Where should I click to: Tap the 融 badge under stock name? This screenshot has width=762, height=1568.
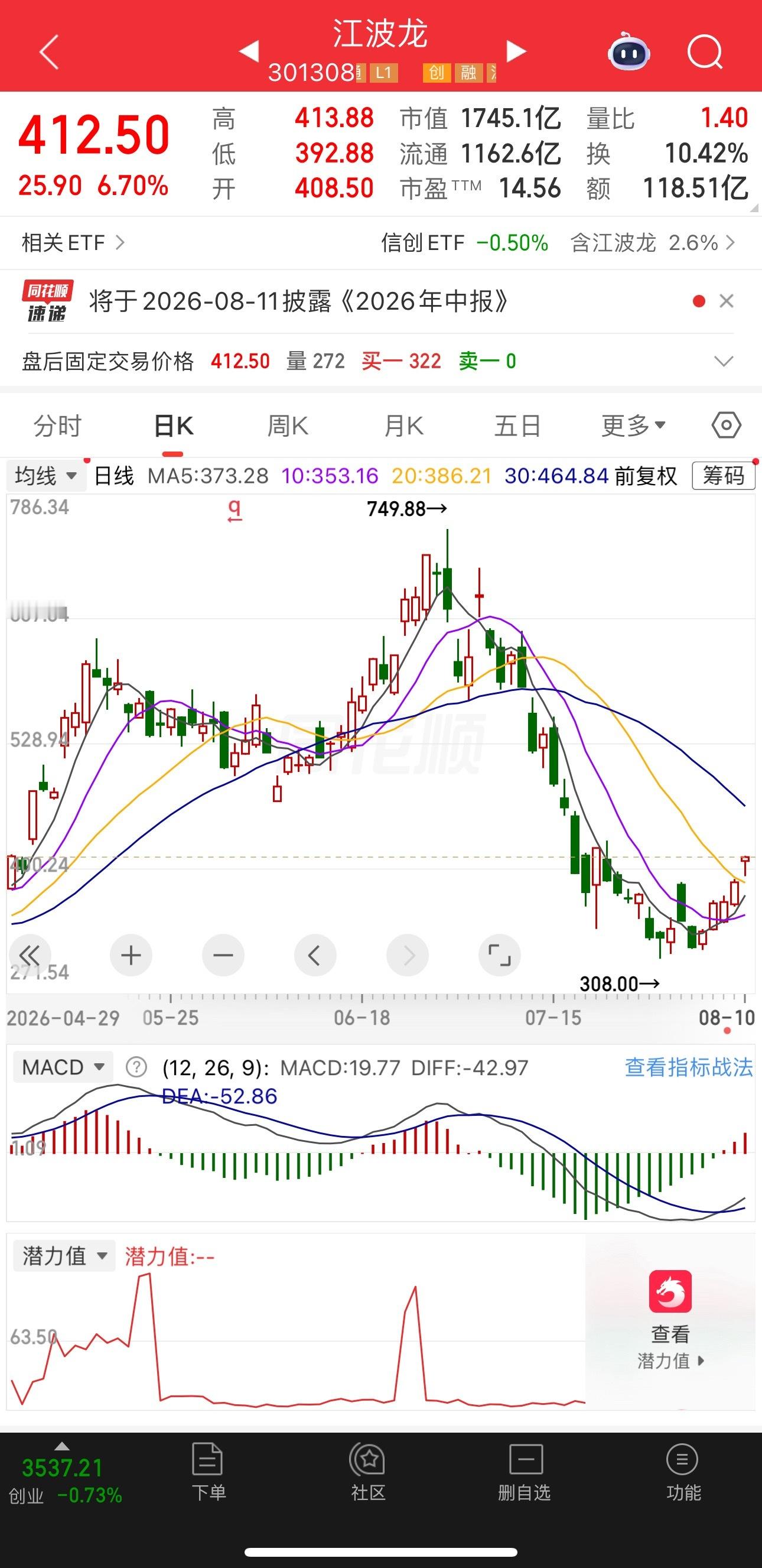468,73
